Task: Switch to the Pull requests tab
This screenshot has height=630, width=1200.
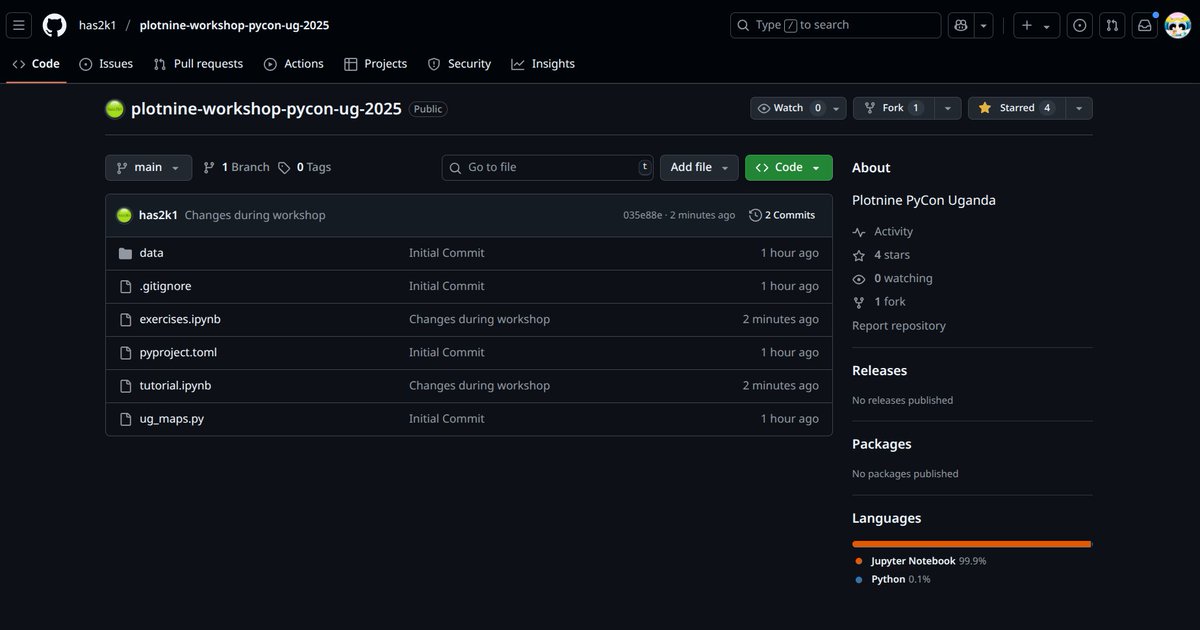Action: (x=198, y=64)
